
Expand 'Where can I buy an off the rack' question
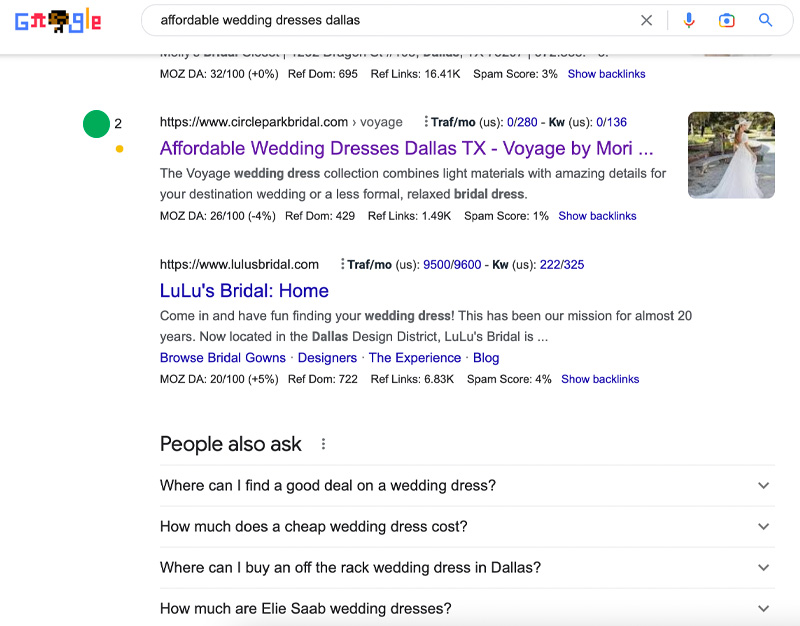467,567
